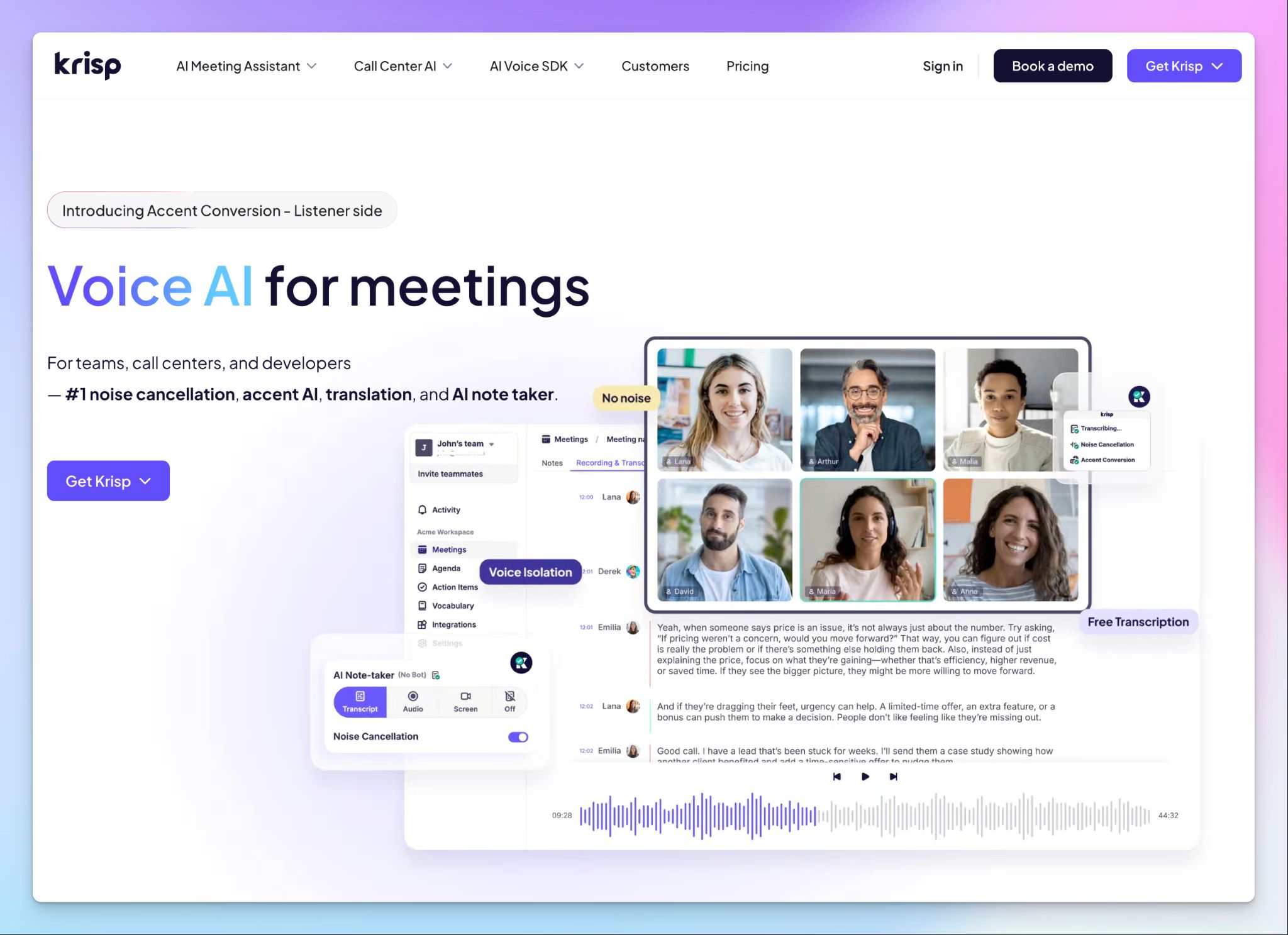The image size is (1288, 935).
Task: Open the Get Krisp dropdown in header
Action: (1184, 66)
